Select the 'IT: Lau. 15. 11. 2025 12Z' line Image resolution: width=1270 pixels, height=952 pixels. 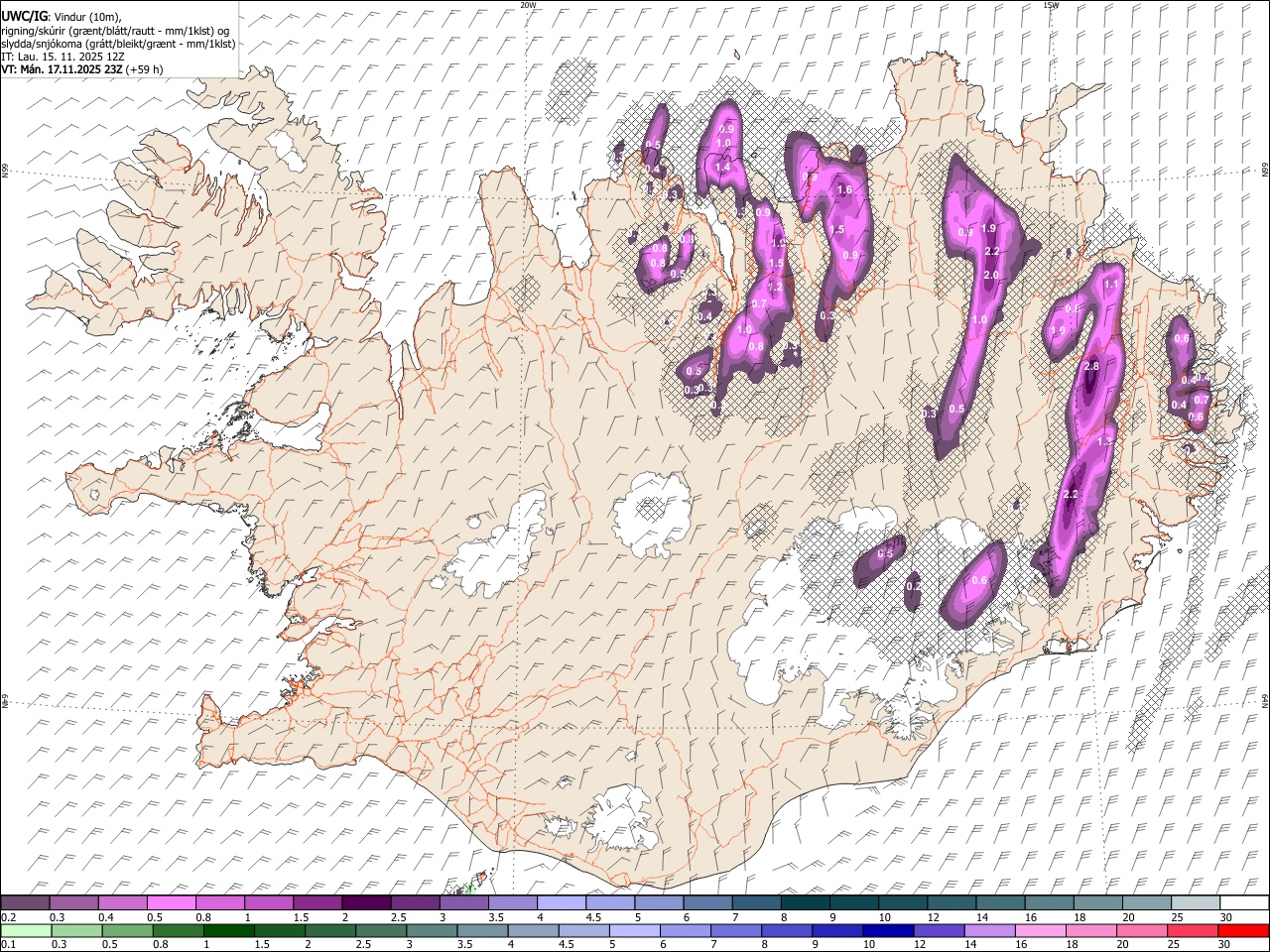point(63,57)
